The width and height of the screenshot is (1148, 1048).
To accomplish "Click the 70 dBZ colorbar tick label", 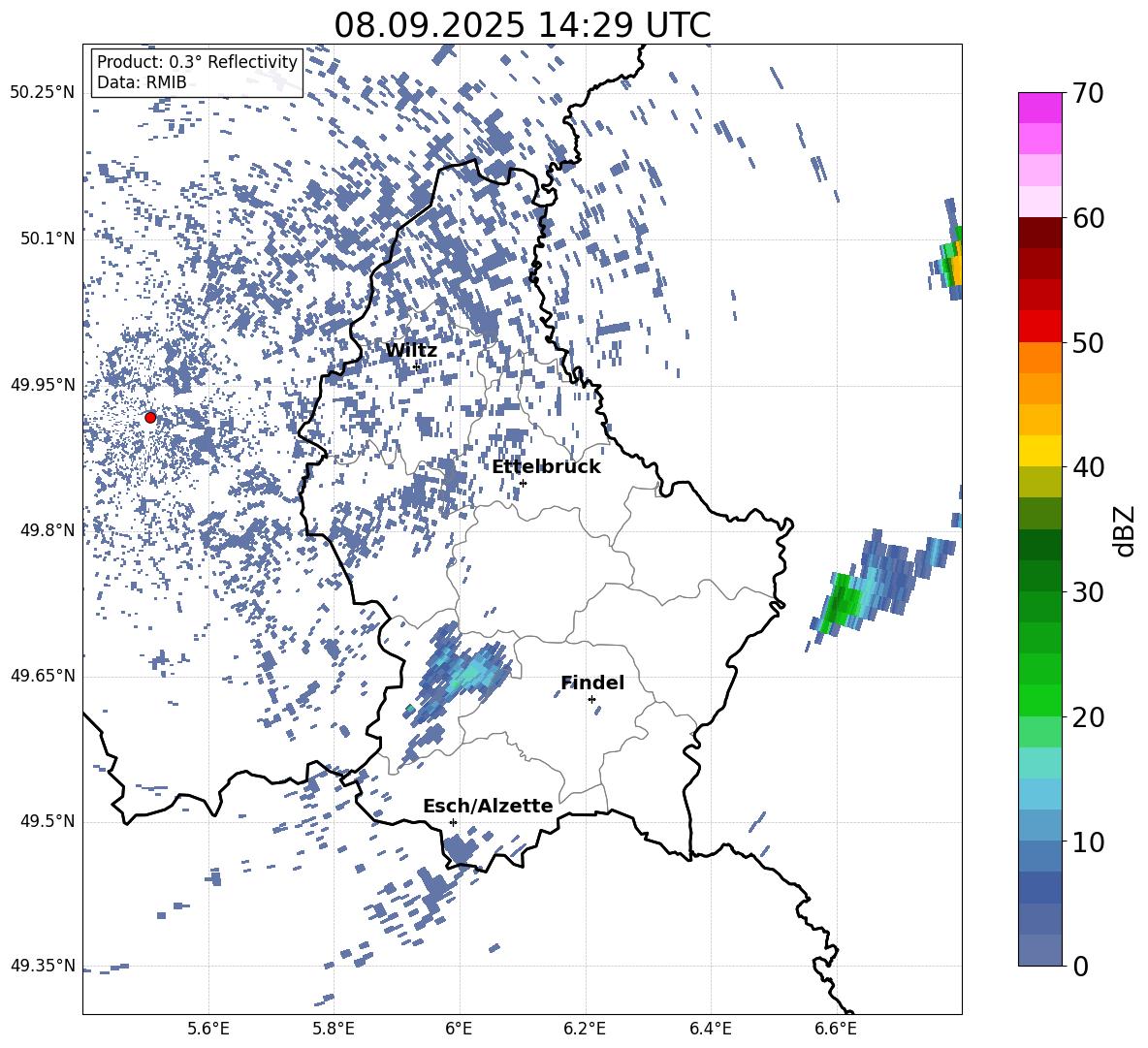I will coord(1087,93).
